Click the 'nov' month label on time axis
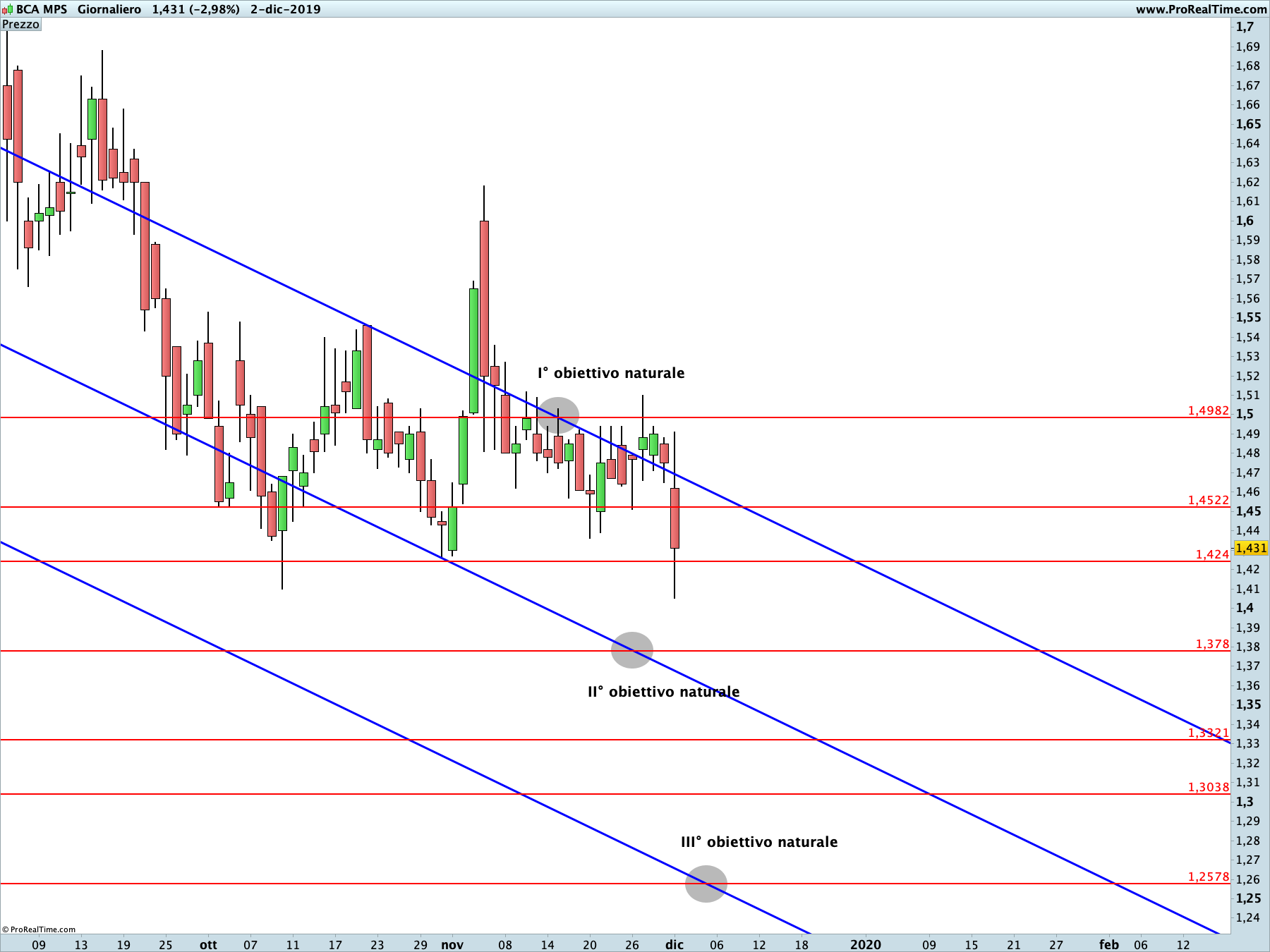This screenshot has height=952, width=1270. (x=452, y=945)
